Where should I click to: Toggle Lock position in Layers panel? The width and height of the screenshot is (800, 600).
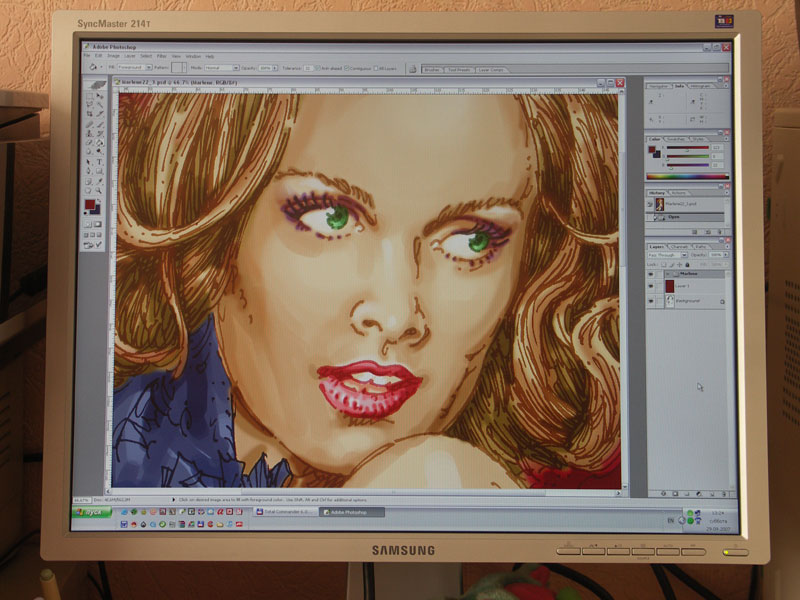coord(680,265)
